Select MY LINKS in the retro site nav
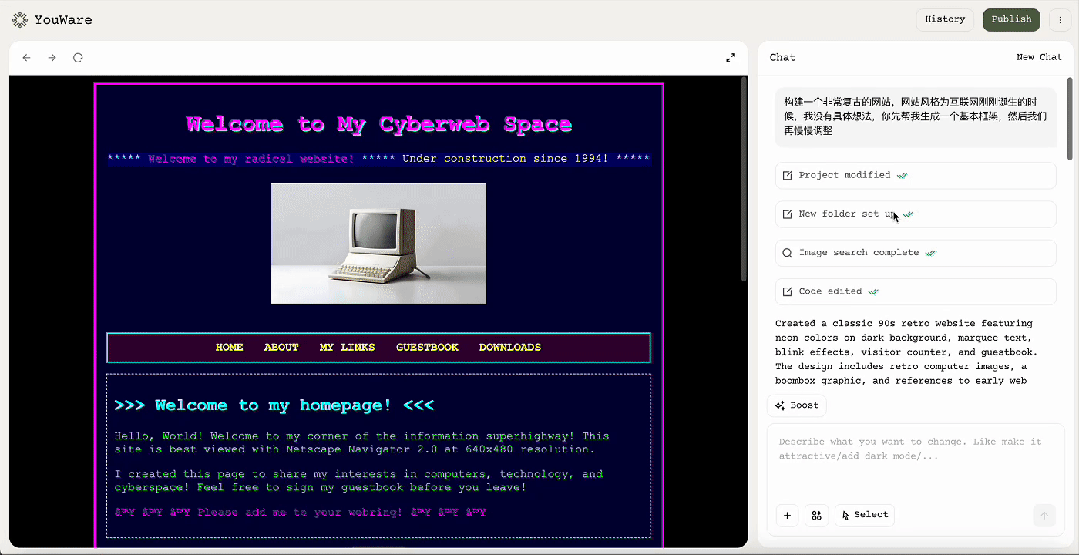This screenshot has height=555, width=1079. [347, 347]
